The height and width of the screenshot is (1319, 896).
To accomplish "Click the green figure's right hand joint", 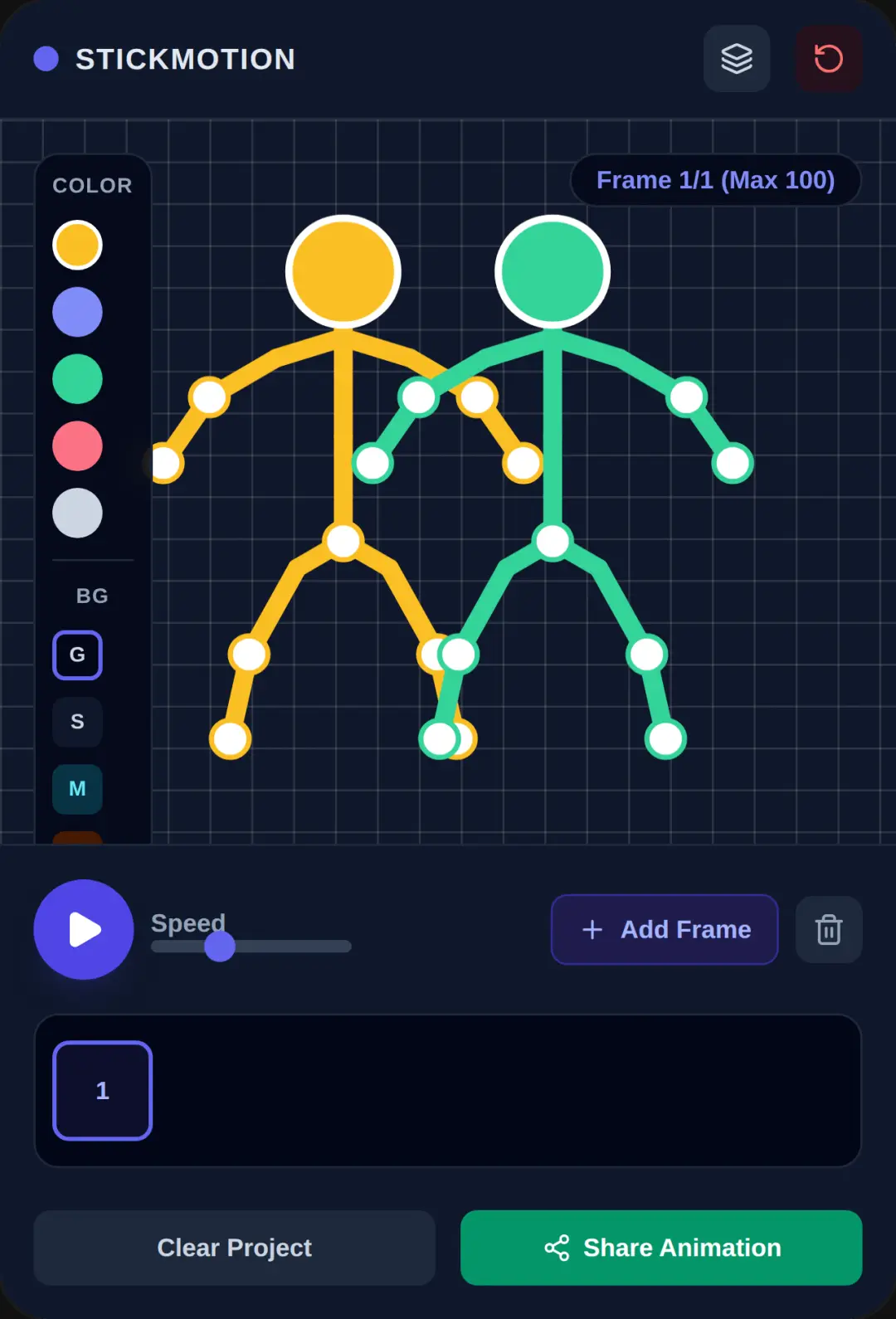I will tap(733, 464).
